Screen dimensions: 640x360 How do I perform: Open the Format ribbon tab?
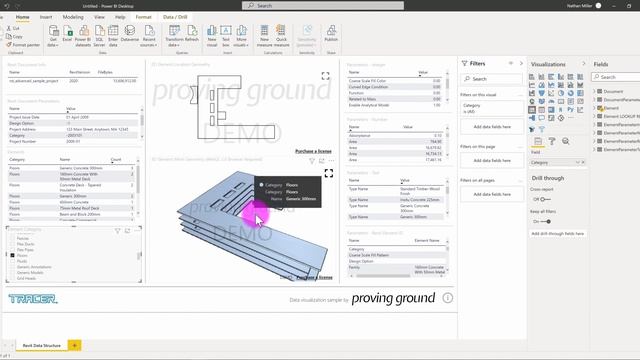143,17
